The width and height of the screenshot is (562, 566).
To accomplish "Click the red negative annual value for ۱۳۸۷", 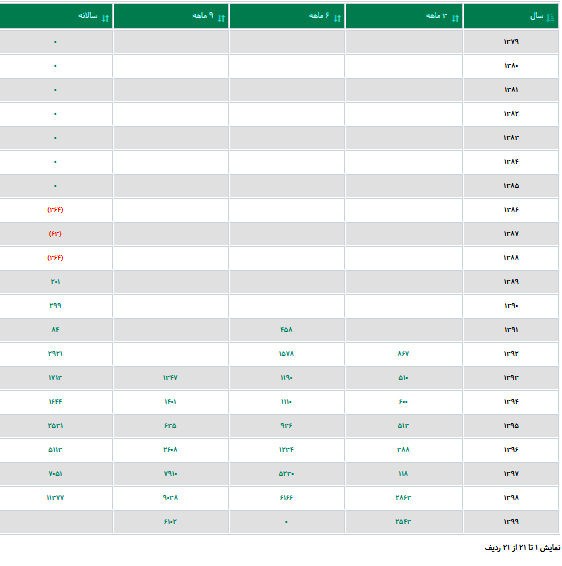I will click(55, 234).
